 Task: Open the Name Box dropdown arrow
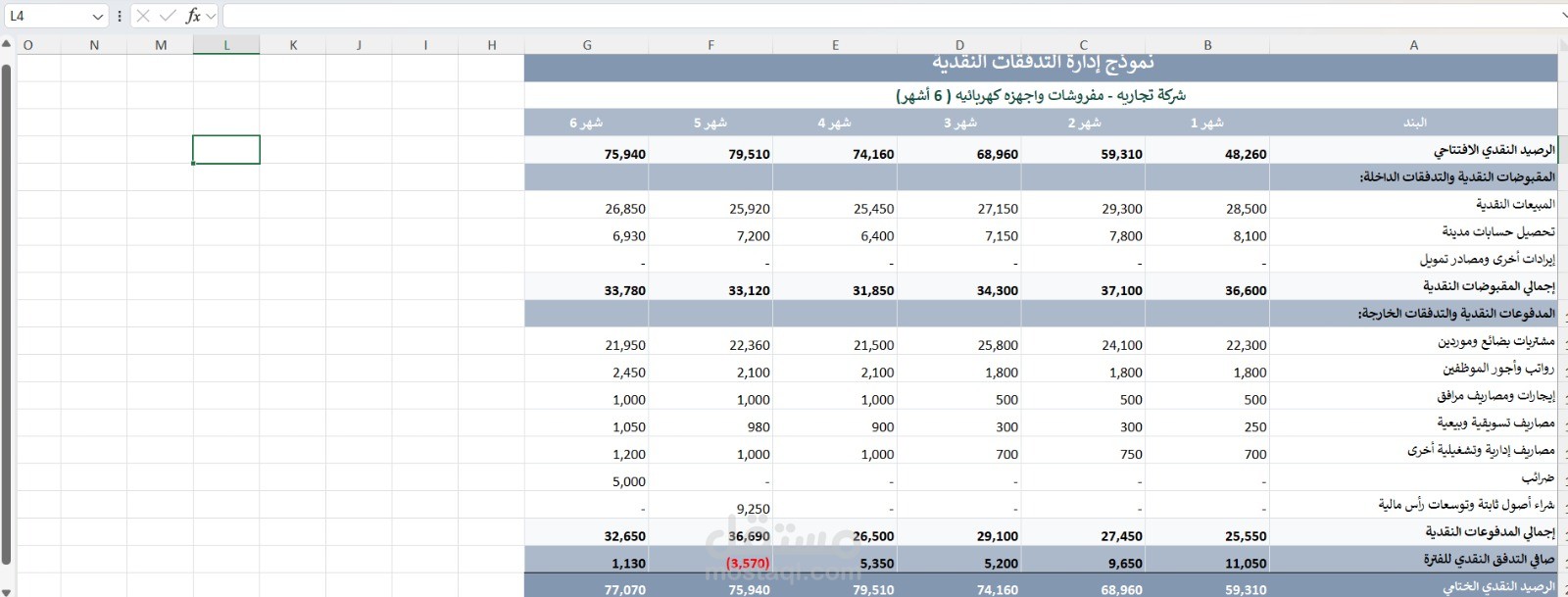(x=97, y=17)
